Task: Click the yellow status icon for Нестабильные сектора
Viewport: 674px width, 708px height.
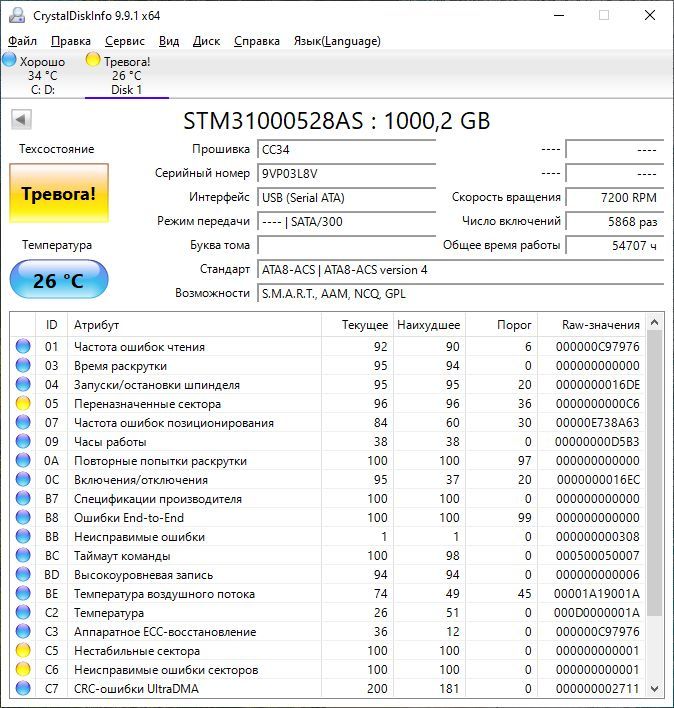Action: coord(23,650)
